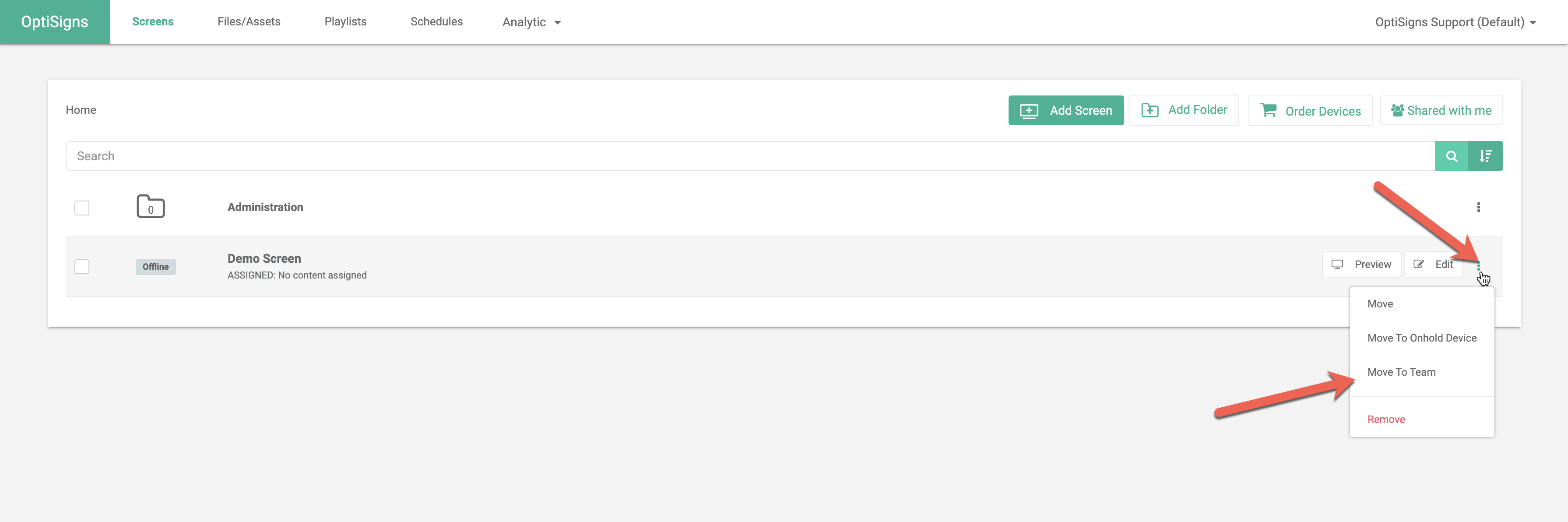Screen dimensions: 1568x522
Task: Open the Administration folder icon
Action: (x=150, y=207)
